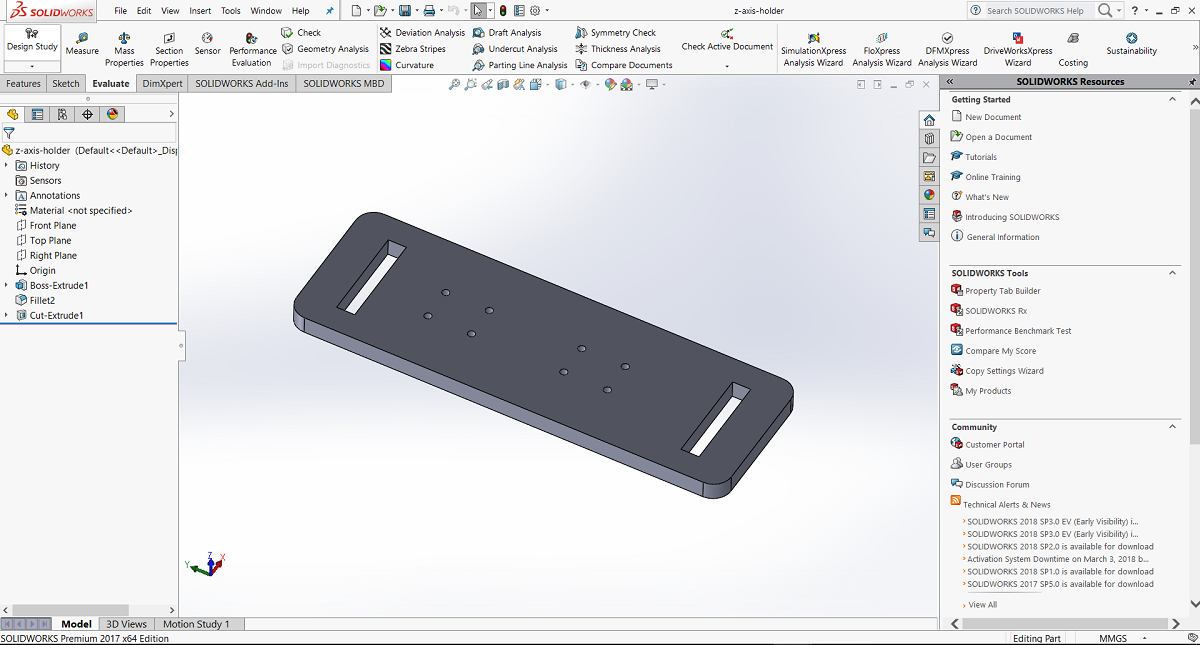Click the Sensor tool

(207, 44)
